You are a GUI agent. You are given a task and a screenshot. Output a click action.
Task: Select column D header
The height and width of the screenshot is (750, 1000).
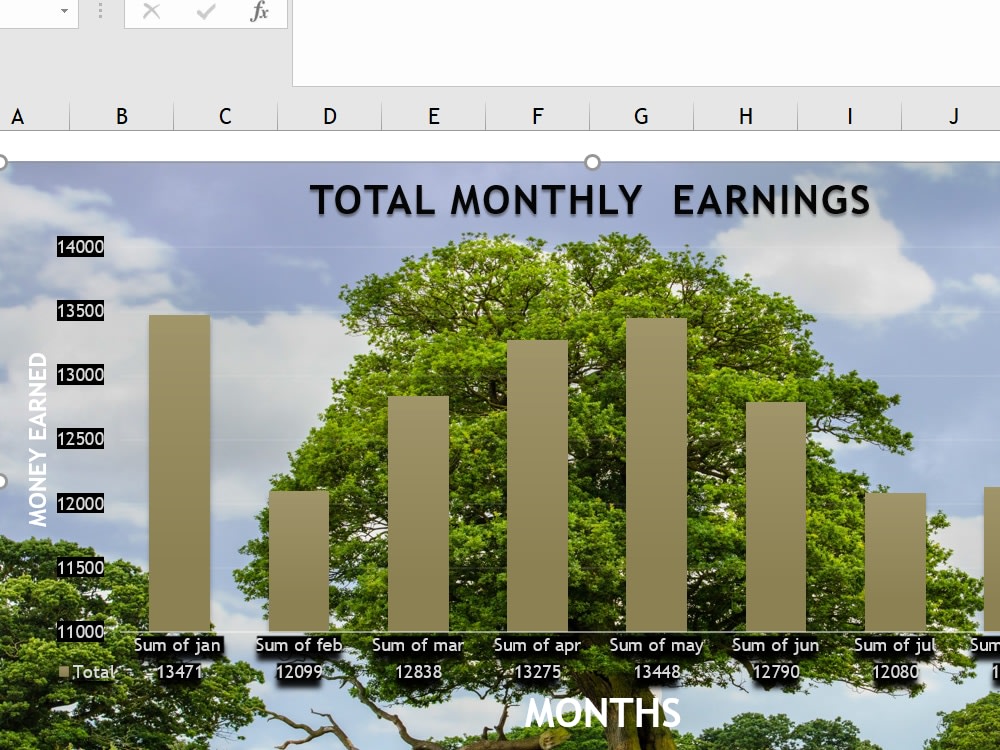click(330, 116)
